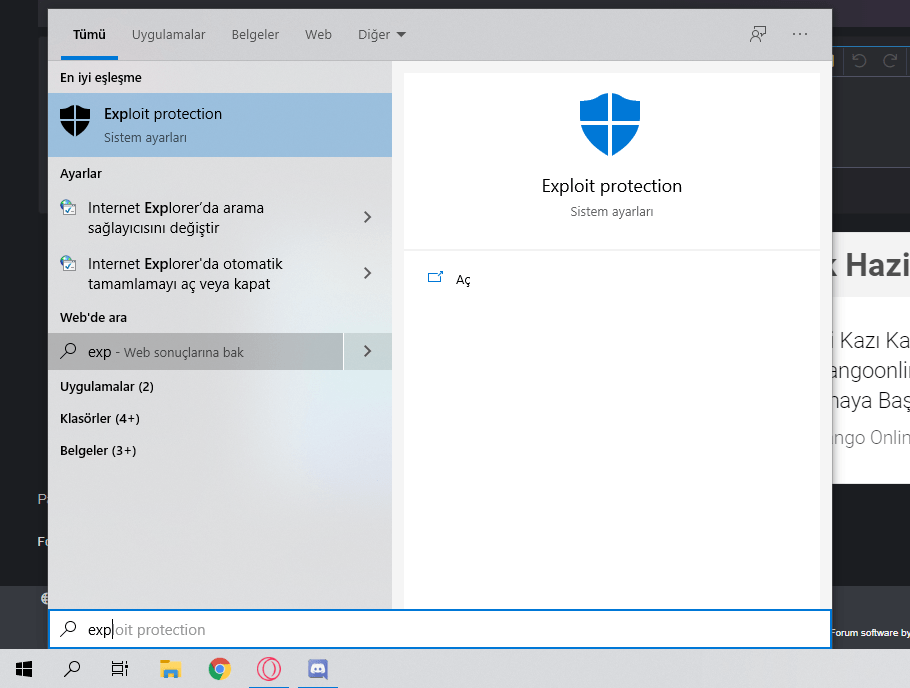Switch to the Web search tab
Screen dimensions: 910x688
click(x=318, y=35)
